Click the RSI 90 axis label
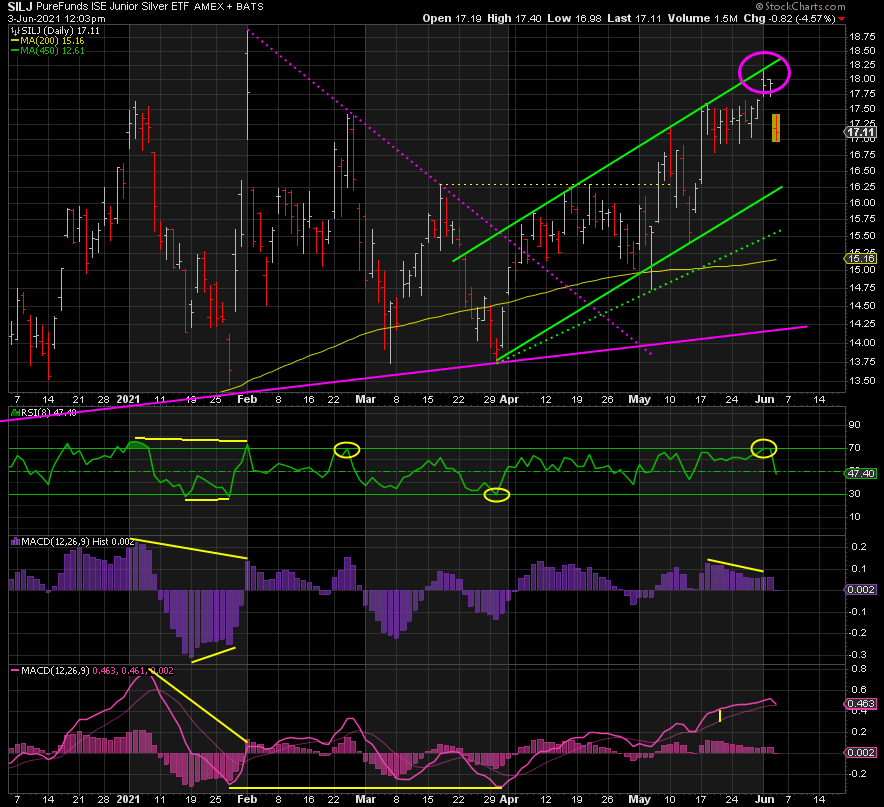 [x=855, y=425]
